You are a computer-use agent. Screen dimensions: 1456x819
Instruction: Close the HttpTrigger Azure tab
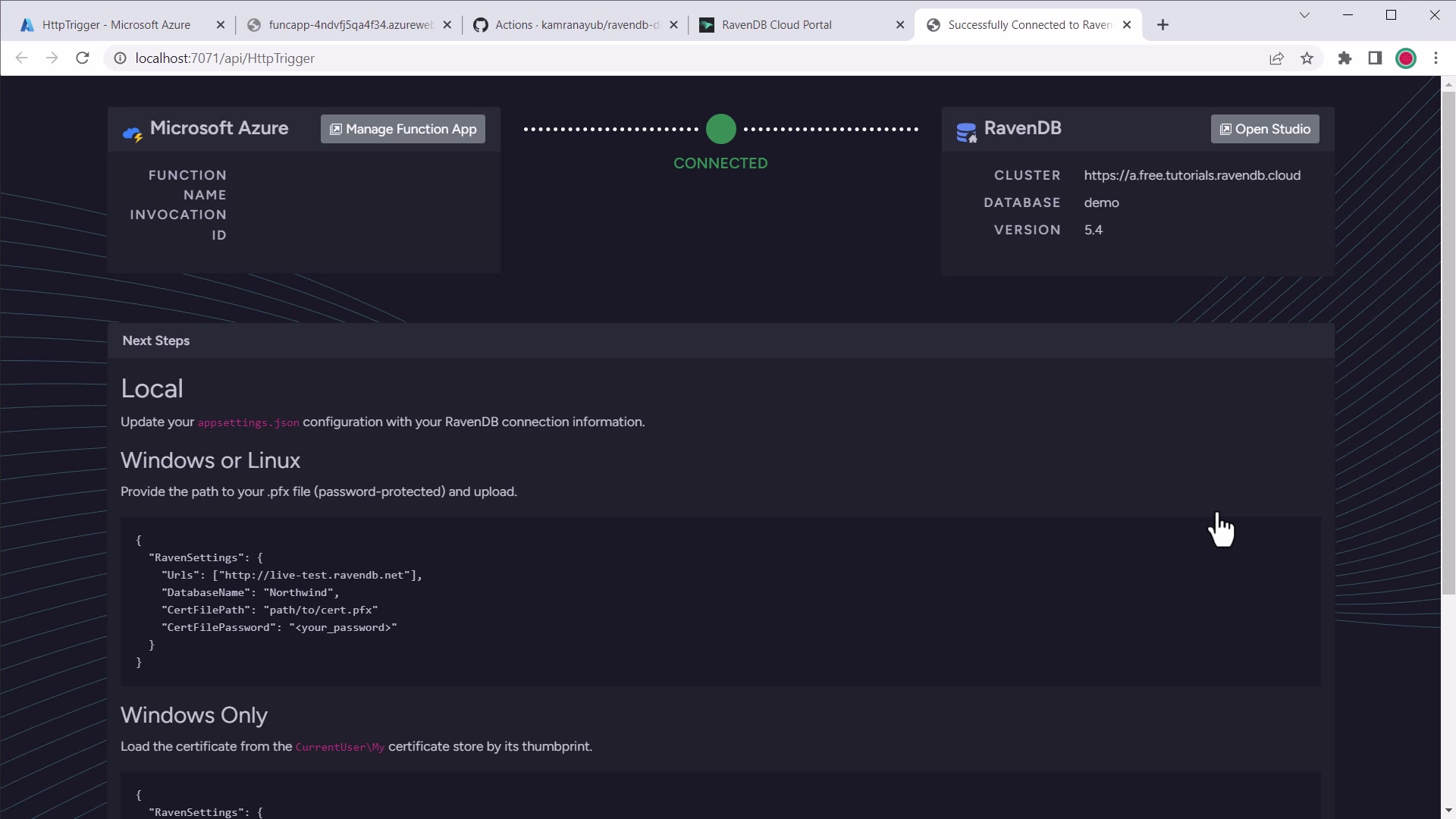click(x=221, y=25)
